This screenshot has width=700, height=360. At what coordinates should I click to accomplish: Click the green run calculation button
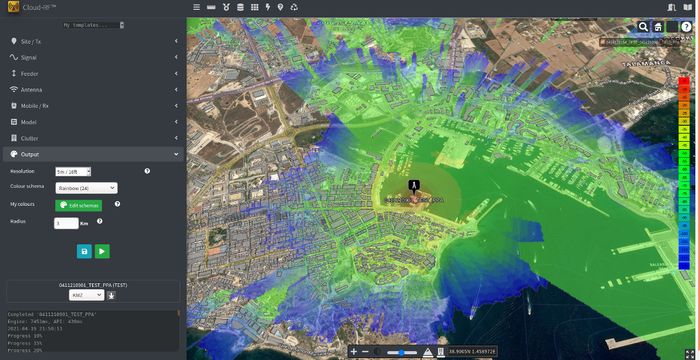(x=102, y=251)
